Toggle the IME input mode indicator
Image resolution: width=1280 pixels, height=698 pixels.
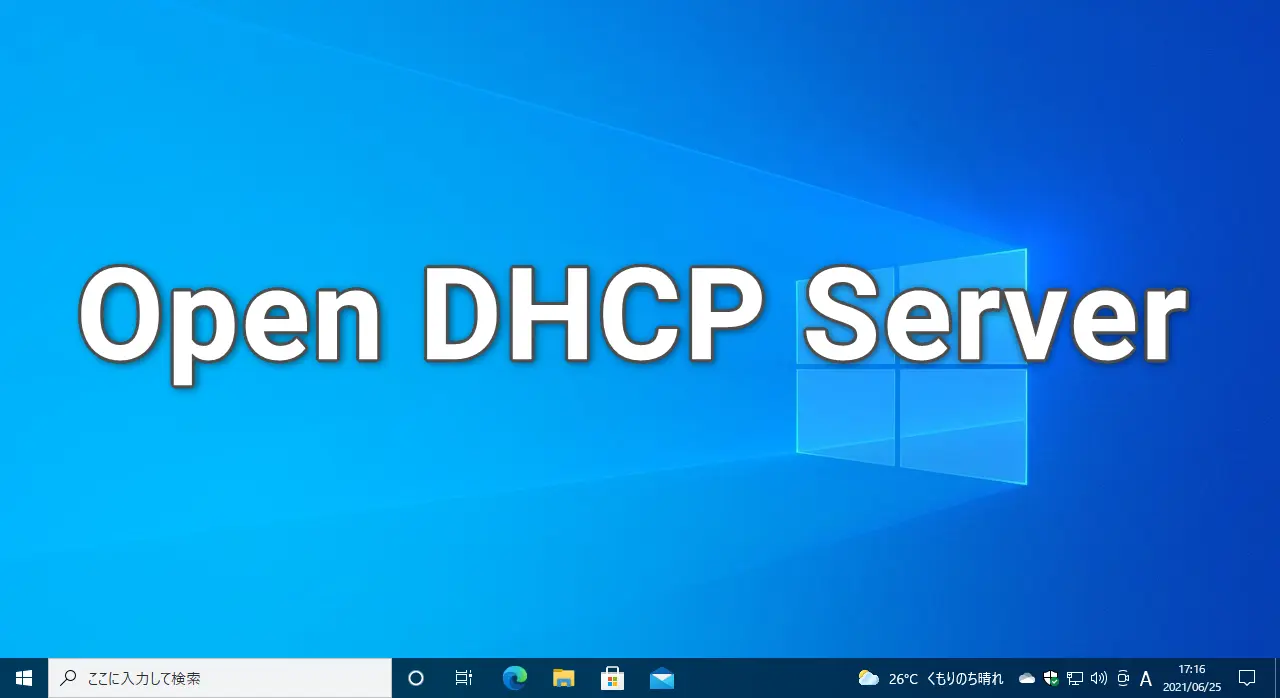(1146, 678)
